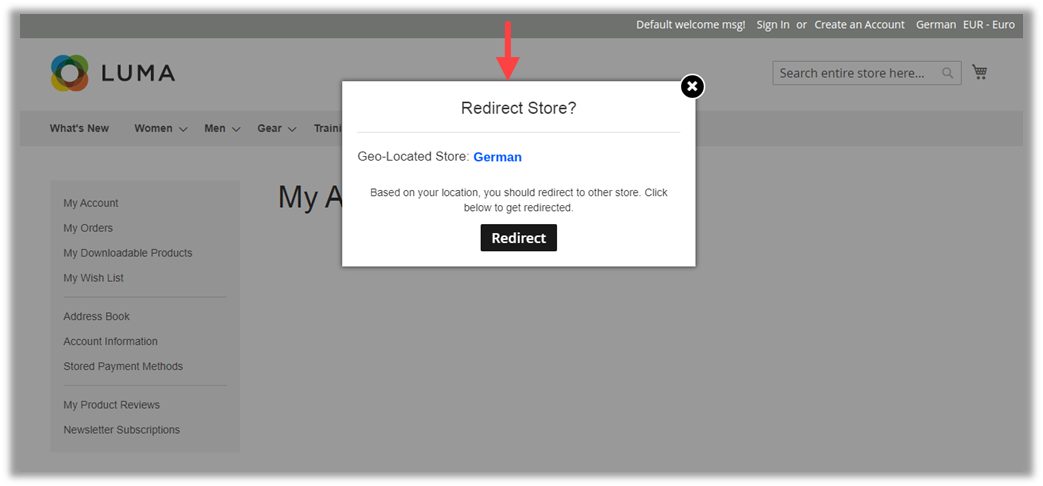Viewport: 1043px width, 486px height.
Task: Go to My Wish List
Action: coord(93,278)
